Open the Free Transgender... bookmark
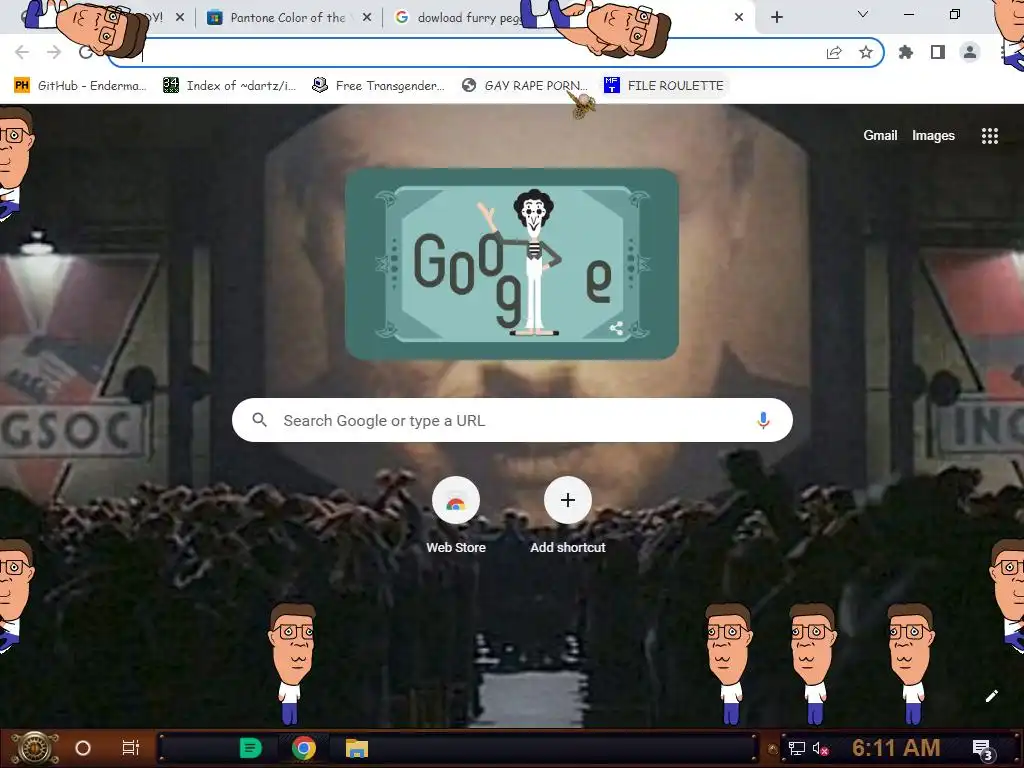The image size is (1024, 768). 379,86
